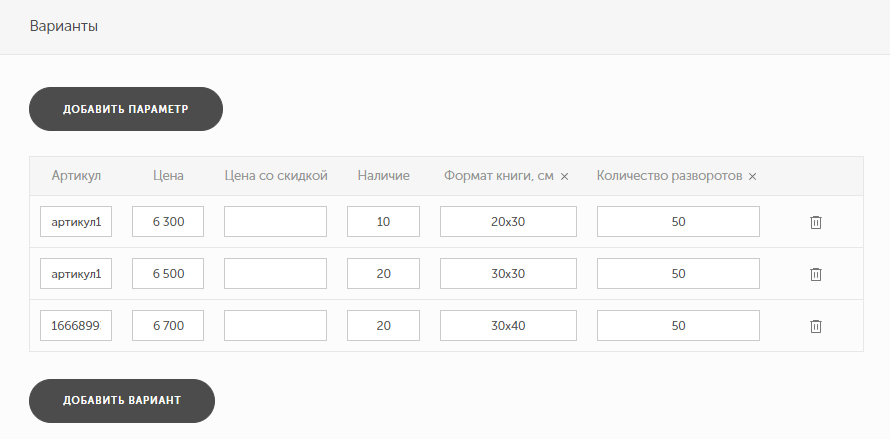Edit the Наличие field in the 30x30 row

pyautogui.click(x=384, y=274)
